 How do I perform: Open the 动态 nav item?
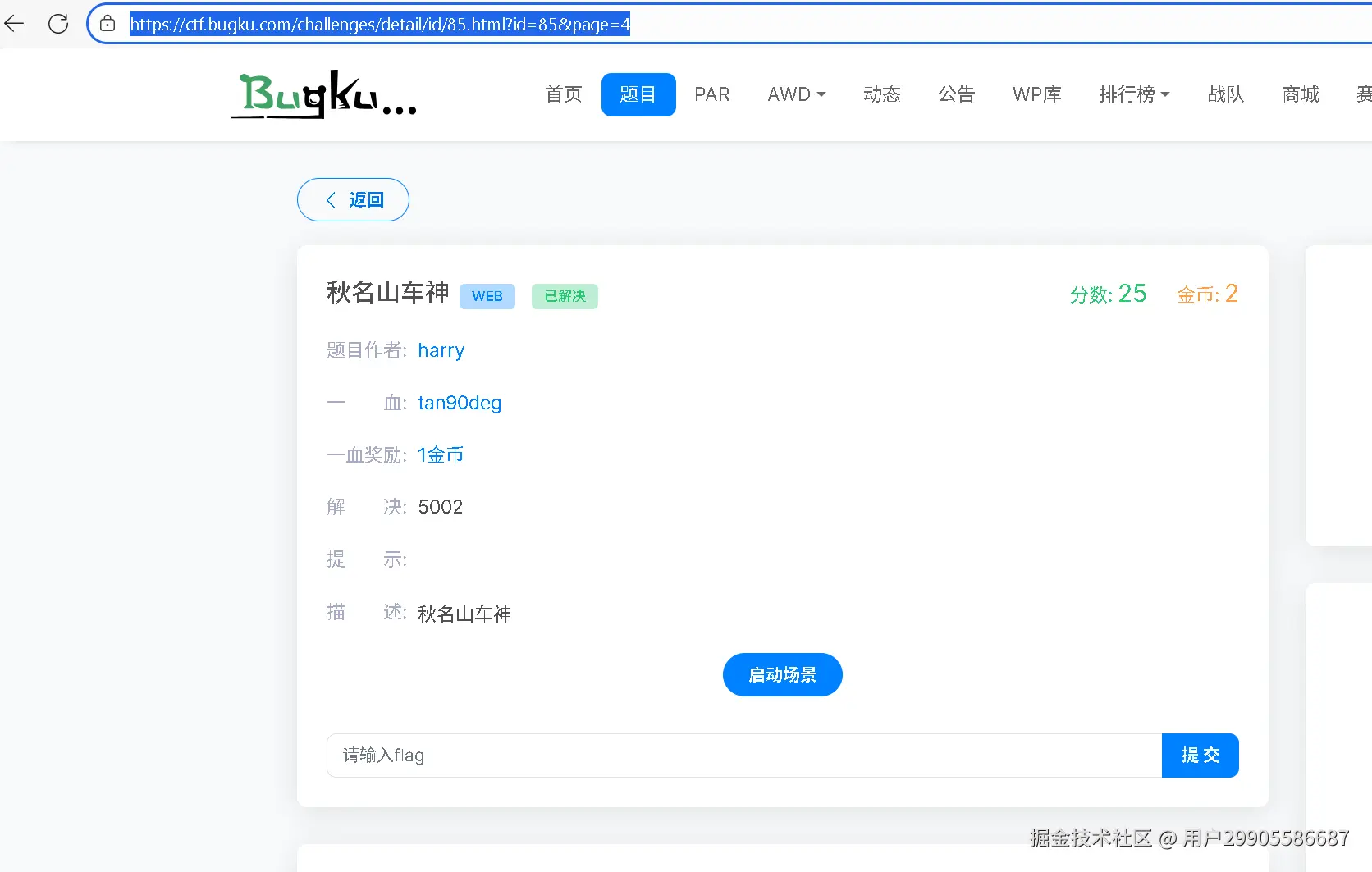click(x=882, y=94)
